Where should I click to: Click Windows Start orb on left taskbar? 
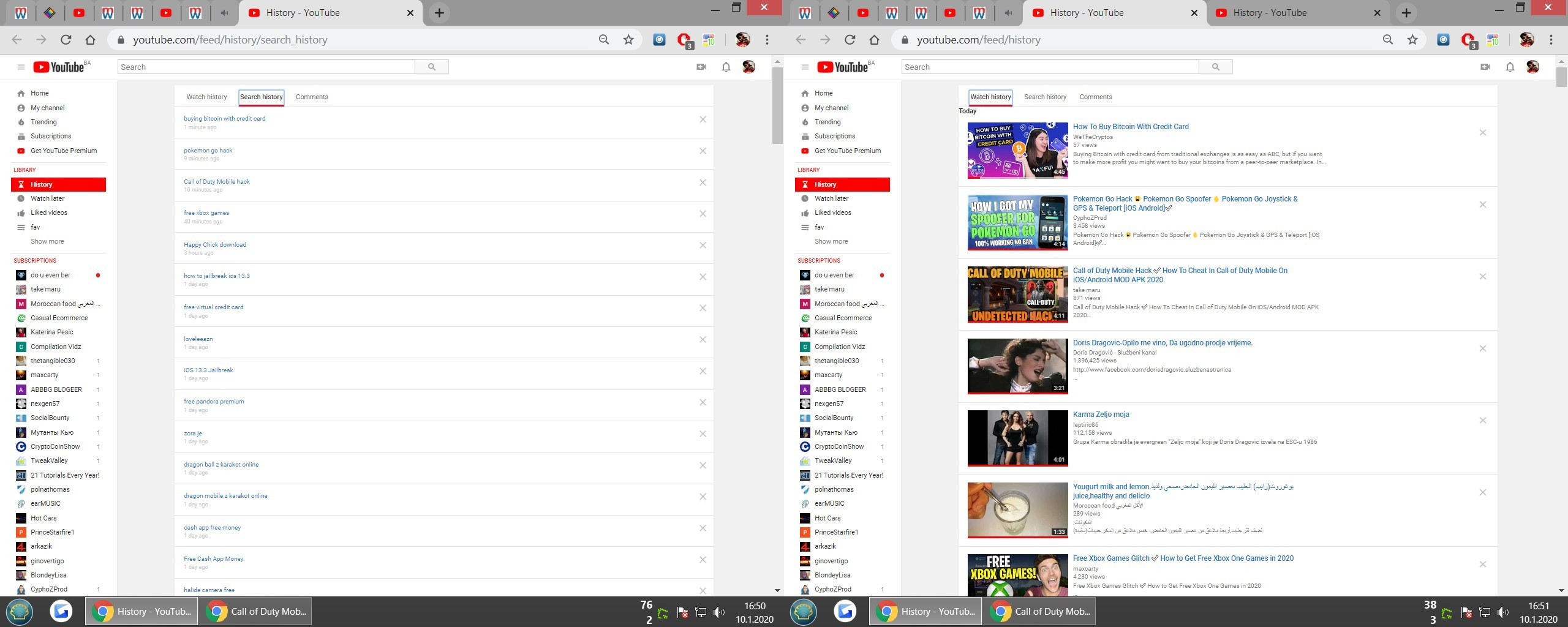[x=20, y=611]
